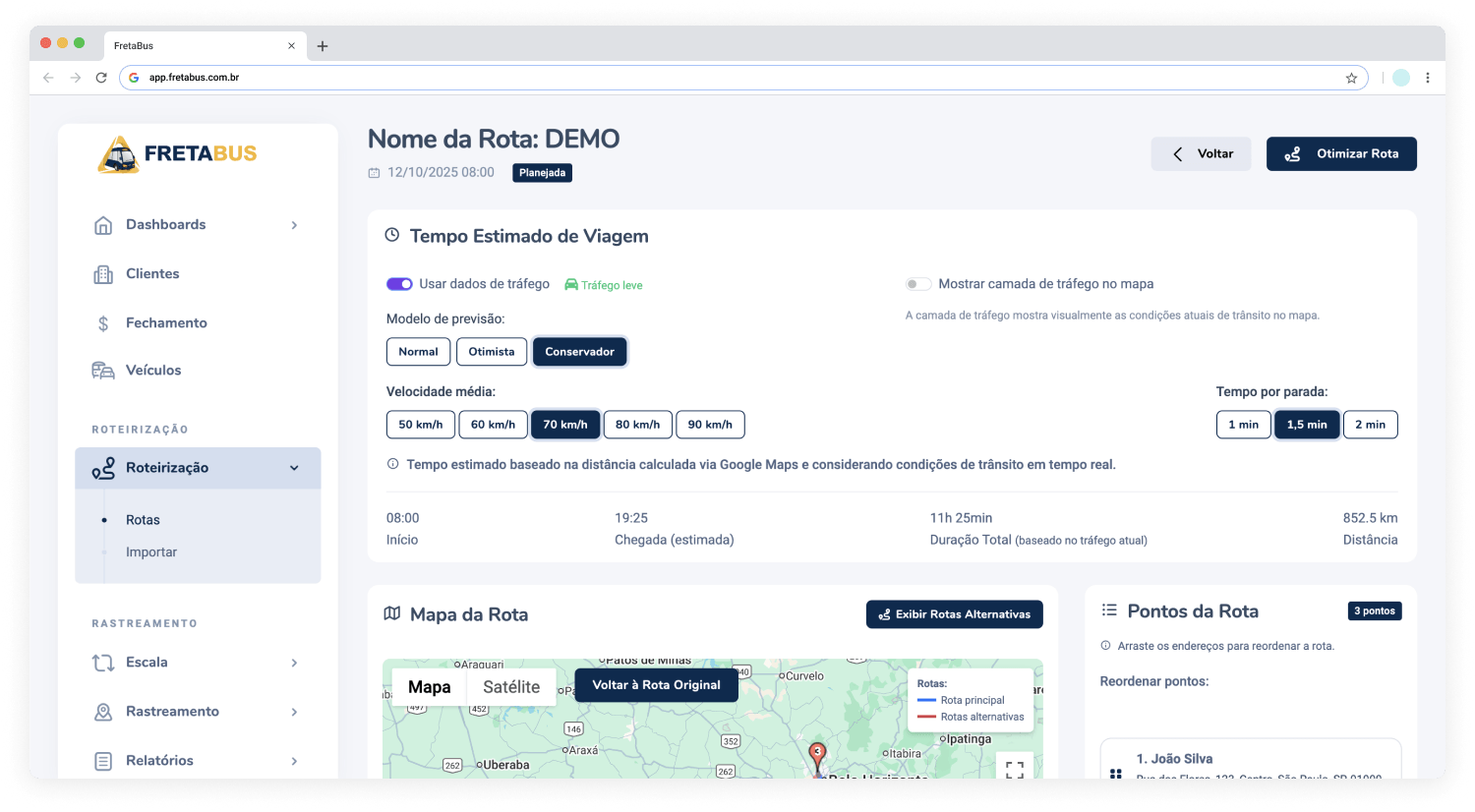Show alternative routes with Exibir Rotas Alternativas
The height and width of the screenshot is (812, 1475).
(954, 614)
